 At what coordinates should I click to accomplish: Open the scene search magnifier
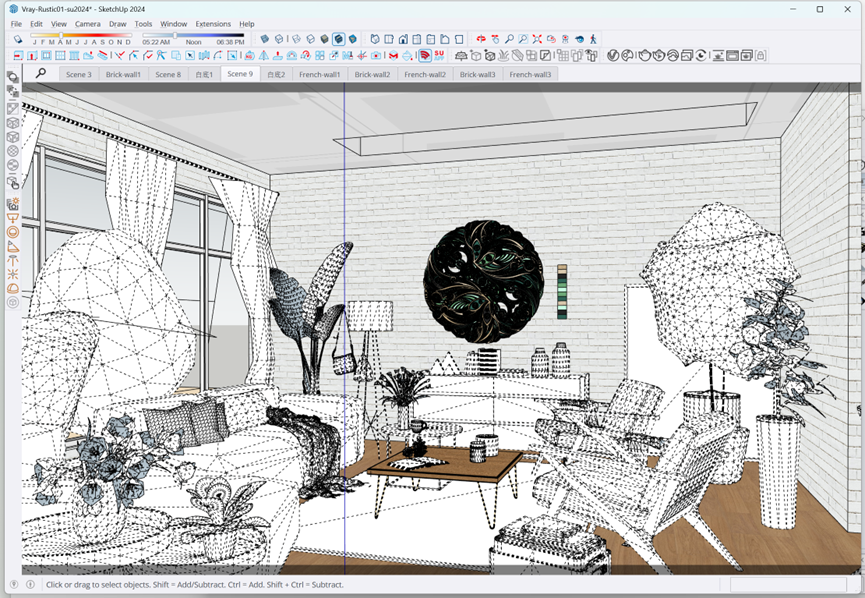tap(41, 73)
